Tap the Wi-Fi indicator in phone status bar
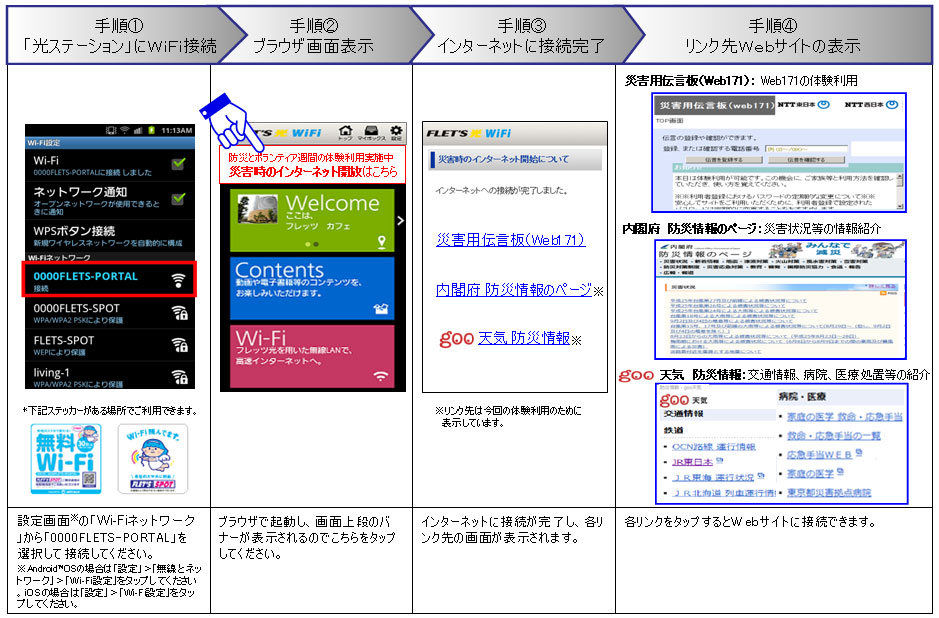939x618 pixels. click(x=125, y=130)
